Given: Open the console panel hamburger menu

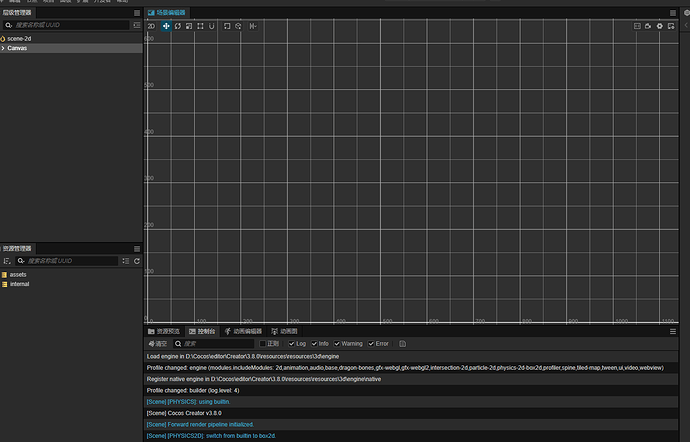Looking at the screenshot, I should click(x=673, y=332).
